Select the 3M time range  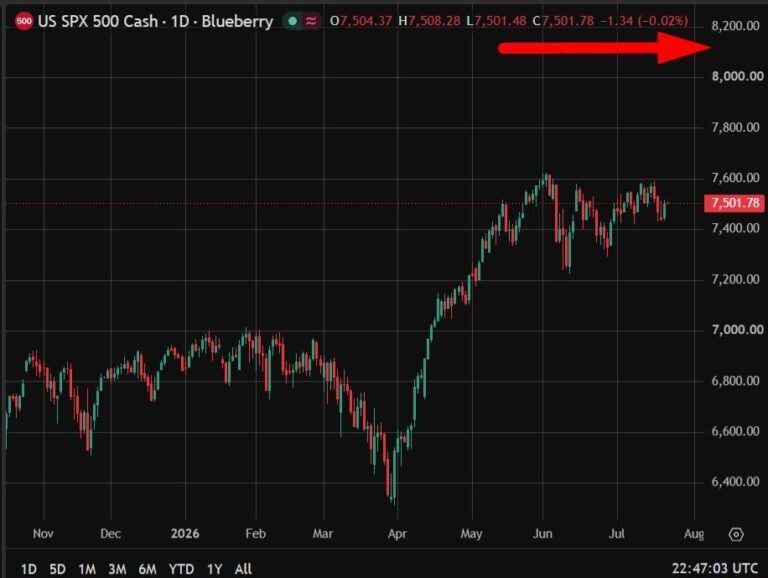click(117, 569)
